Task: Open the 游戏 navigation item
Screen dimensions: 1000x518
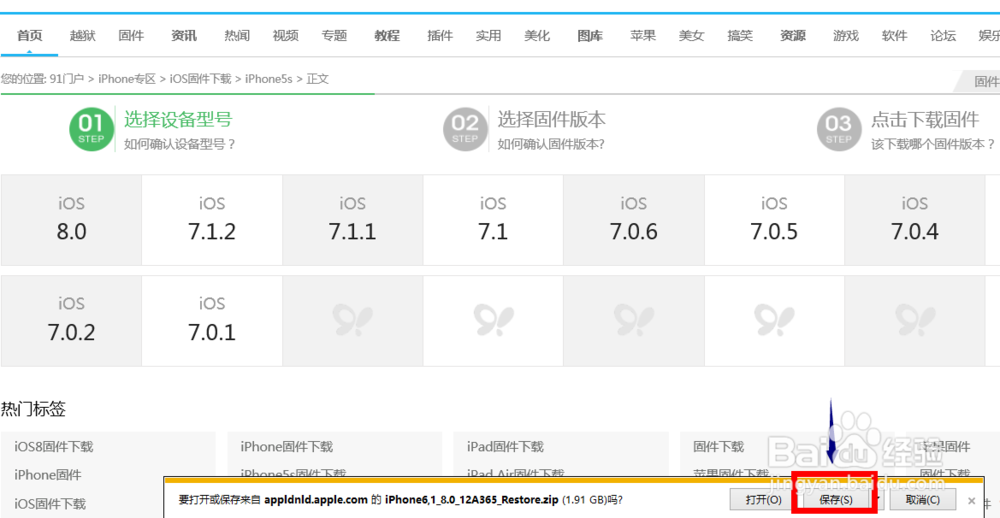Action: [846, 36]
